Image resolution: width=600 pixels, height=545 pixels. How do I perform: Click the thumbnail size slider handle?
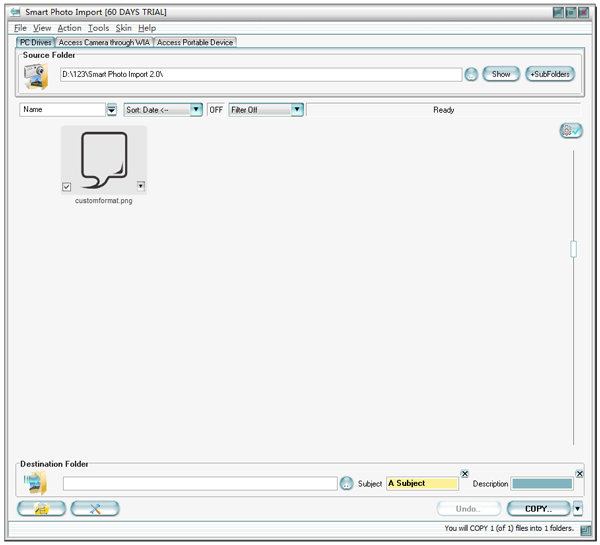pyautogui.click(x=573, y=250)
